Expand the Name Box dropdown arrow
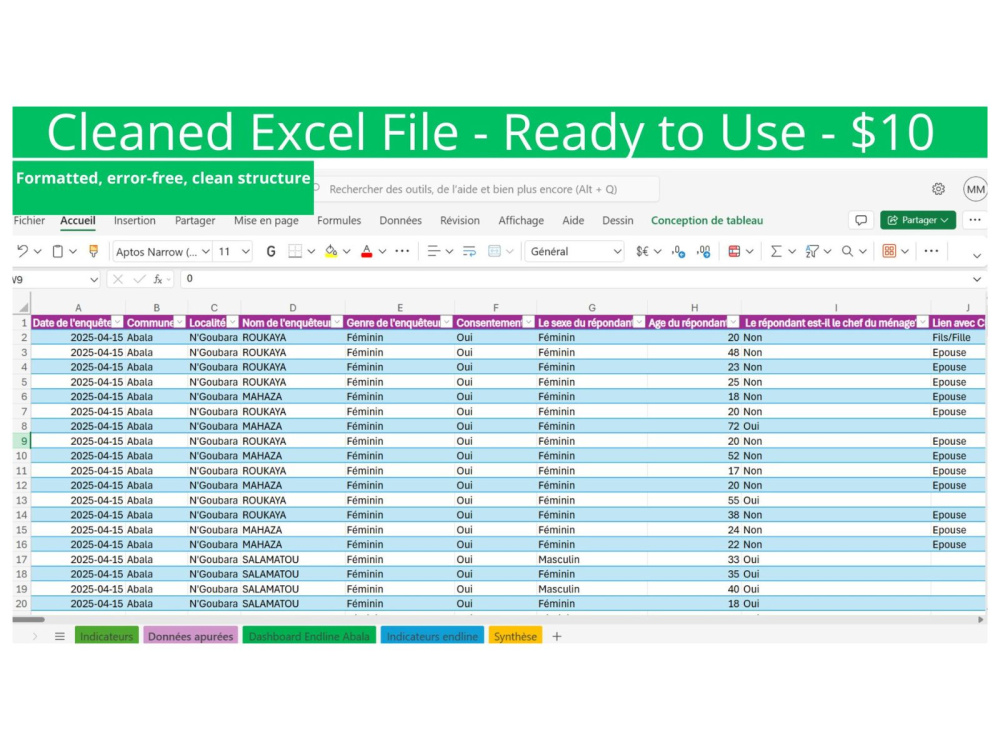The image size is (1000, 750). [x=94, y=279]
